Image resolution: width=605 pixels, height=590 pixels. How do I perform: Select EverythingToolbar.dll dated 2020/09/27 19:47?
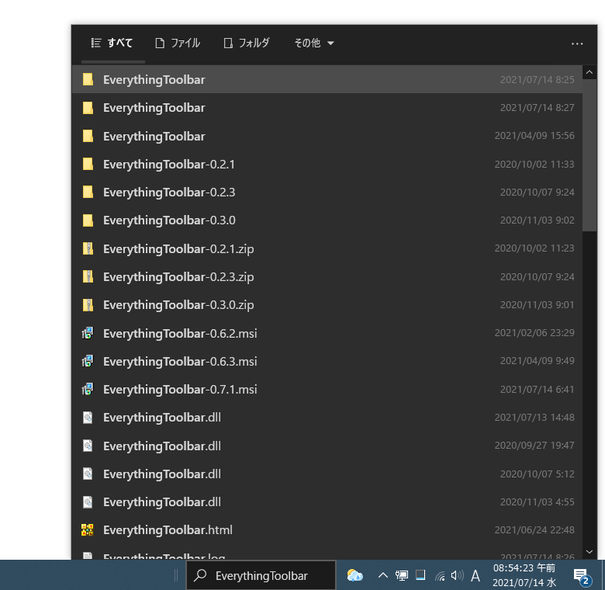[327, 446]
